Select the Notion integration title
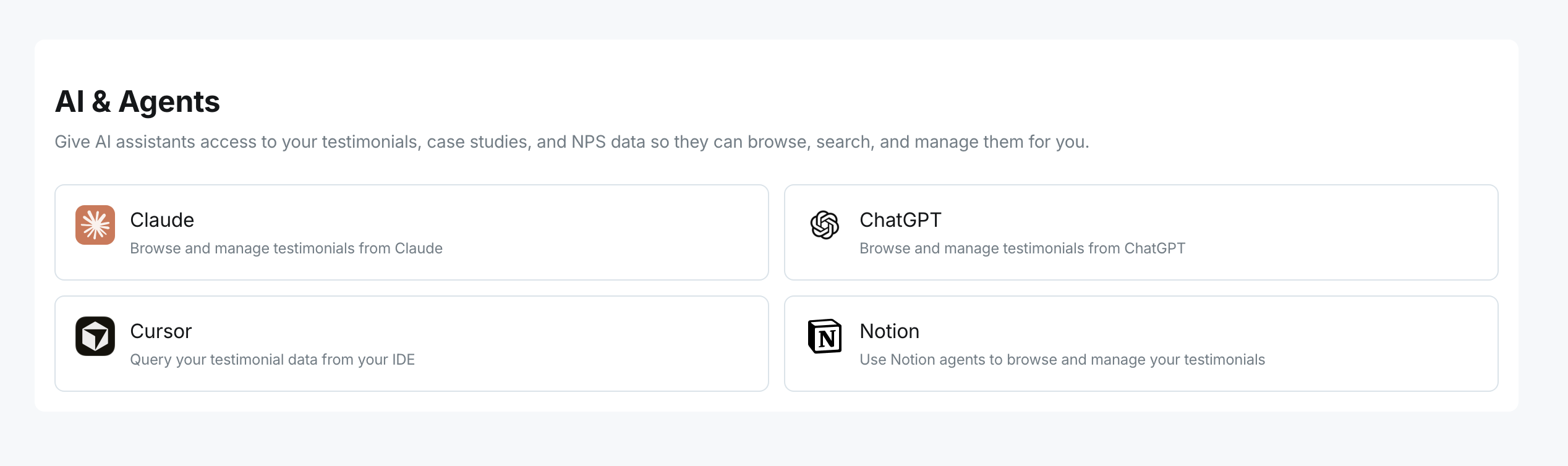The image size is (1568, 466). (889, 331)
